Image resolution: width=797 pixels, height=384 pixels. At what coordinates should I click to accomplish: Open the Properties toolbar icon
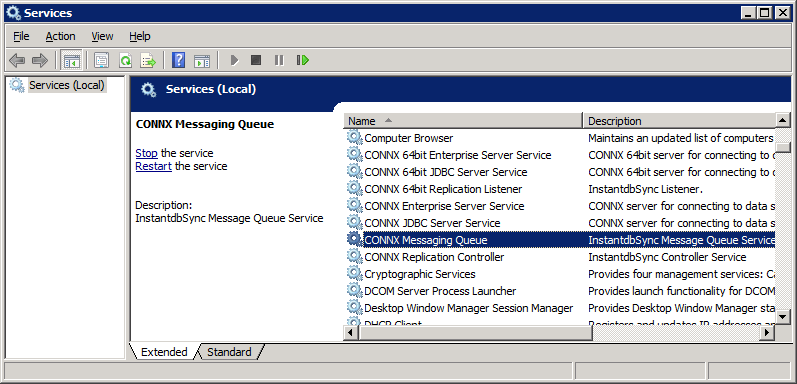101,61
